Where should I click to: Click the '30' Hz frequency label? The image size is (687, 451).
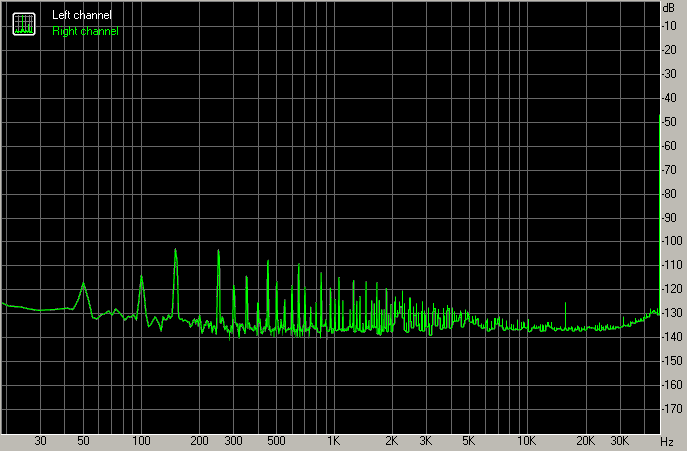pyautogui.click(x=40, y=441)
